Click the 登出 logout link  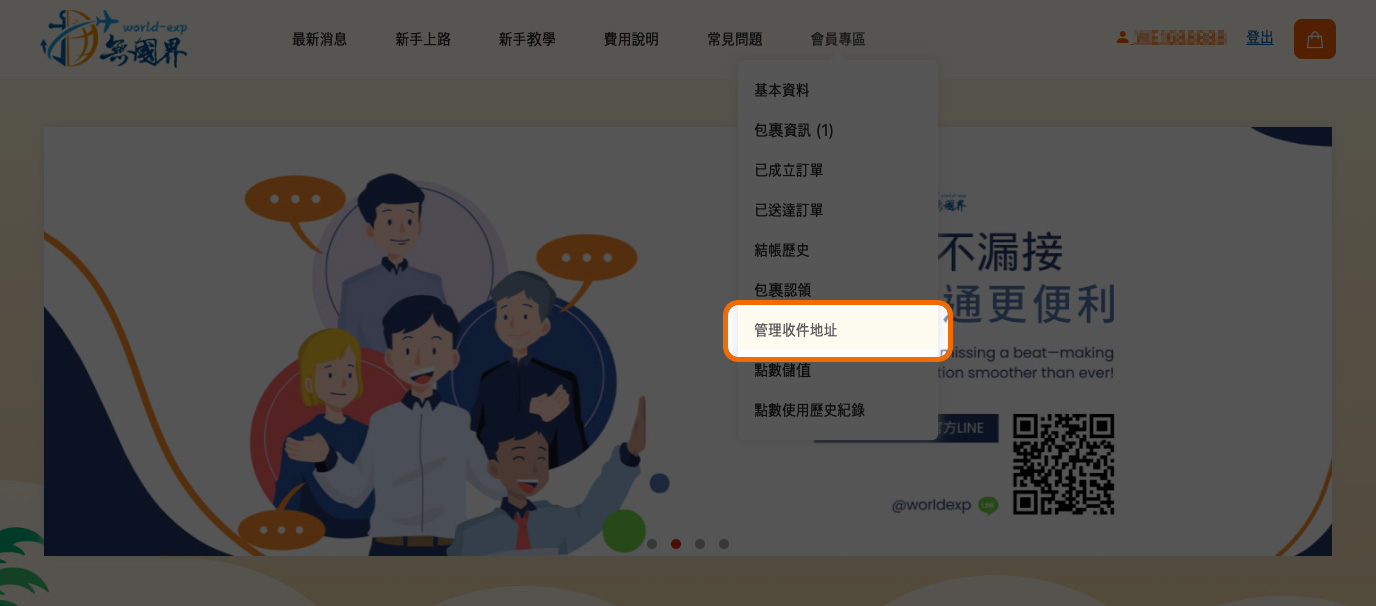1260,37
